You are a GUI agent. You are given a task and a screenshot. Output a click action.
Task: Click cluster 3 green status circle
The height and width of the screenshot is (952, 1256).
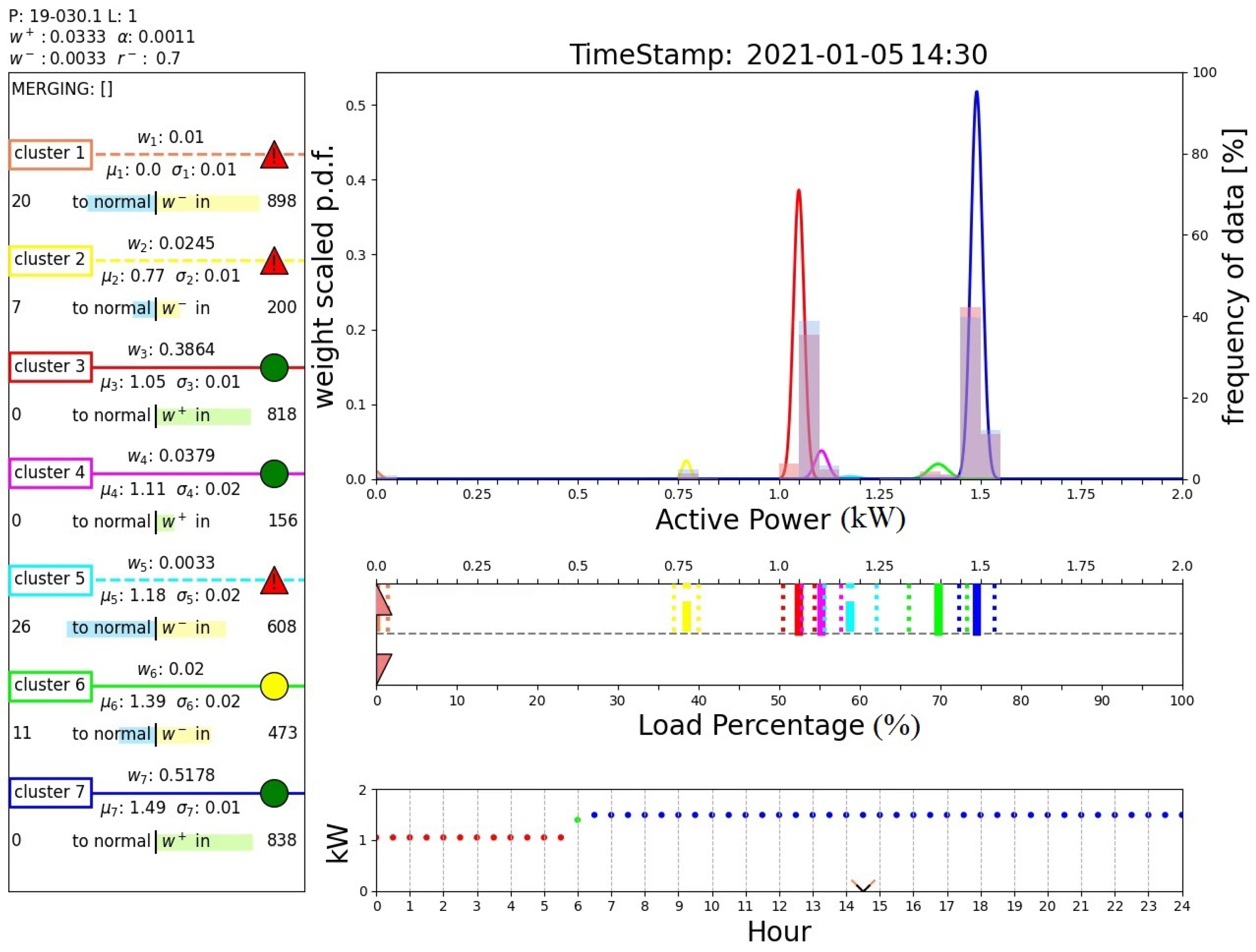tap(274, 367)
